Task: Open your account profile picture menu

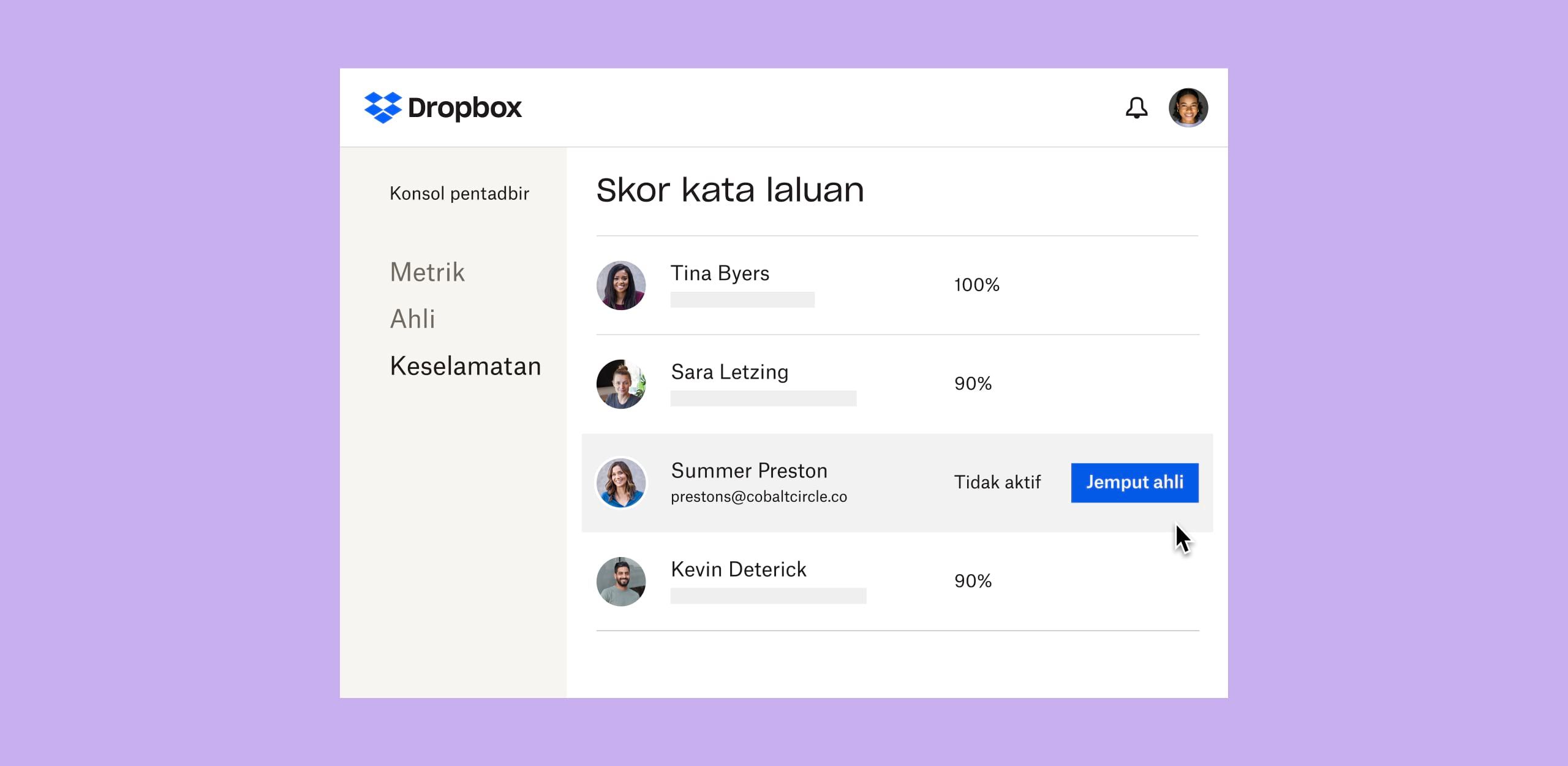Action: [x=1189, y=108]
